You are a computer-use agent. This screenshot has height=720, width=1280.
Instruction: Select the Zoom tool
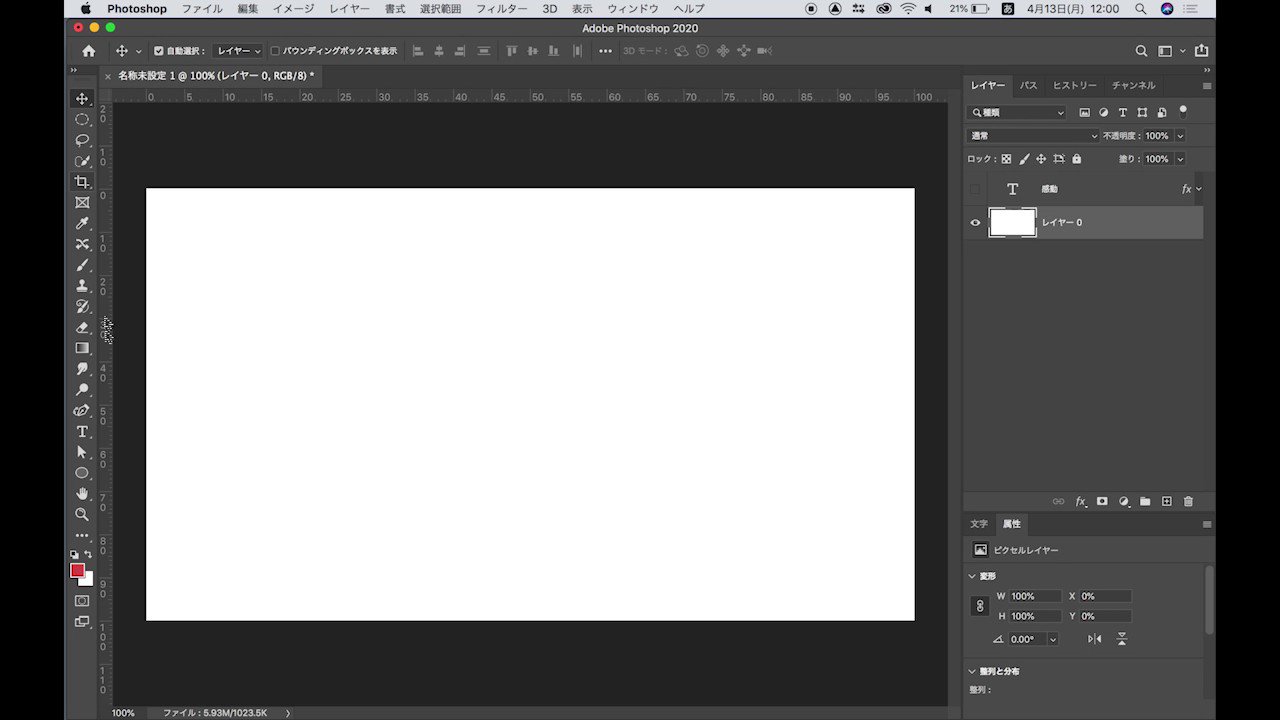(82, 514)
